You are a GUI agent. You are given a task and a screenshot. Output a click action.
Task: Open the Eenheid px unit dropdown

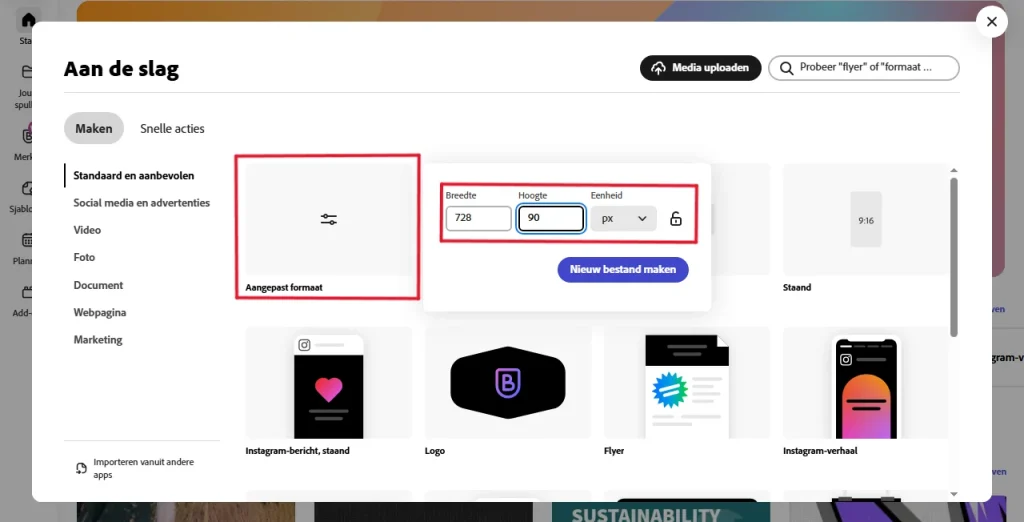624,218
